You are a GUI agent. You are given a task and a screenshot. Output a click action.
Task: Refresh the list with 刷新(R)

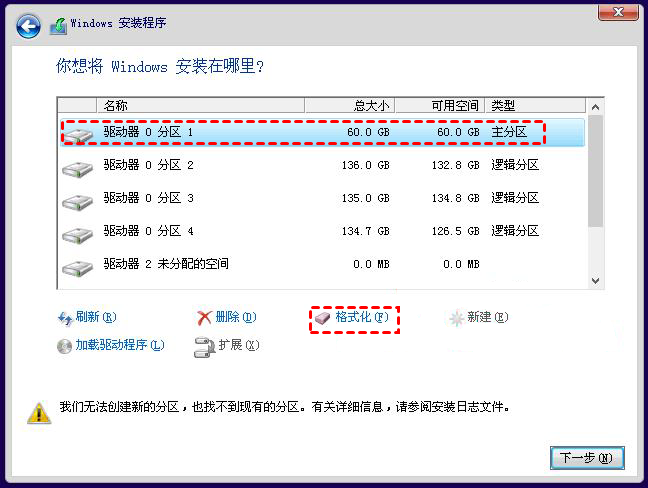(x=96, y=317)
